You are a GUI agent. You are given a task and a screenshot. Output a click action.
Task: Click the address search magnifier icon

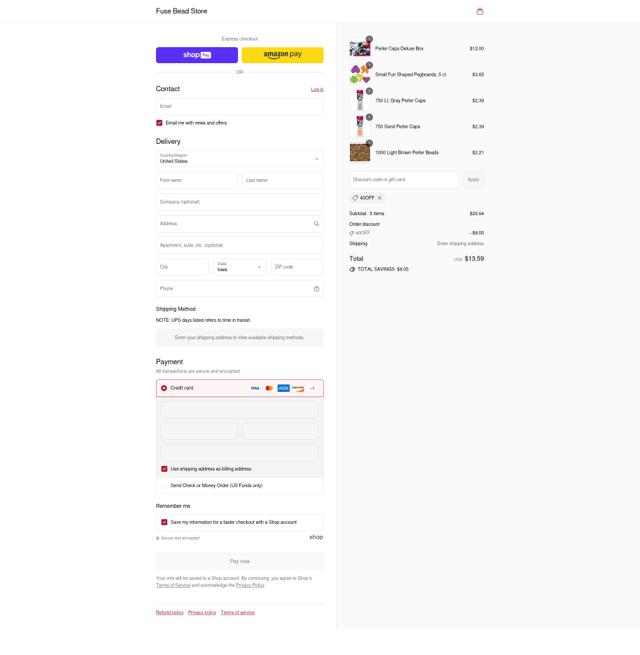tap(316, 224)
